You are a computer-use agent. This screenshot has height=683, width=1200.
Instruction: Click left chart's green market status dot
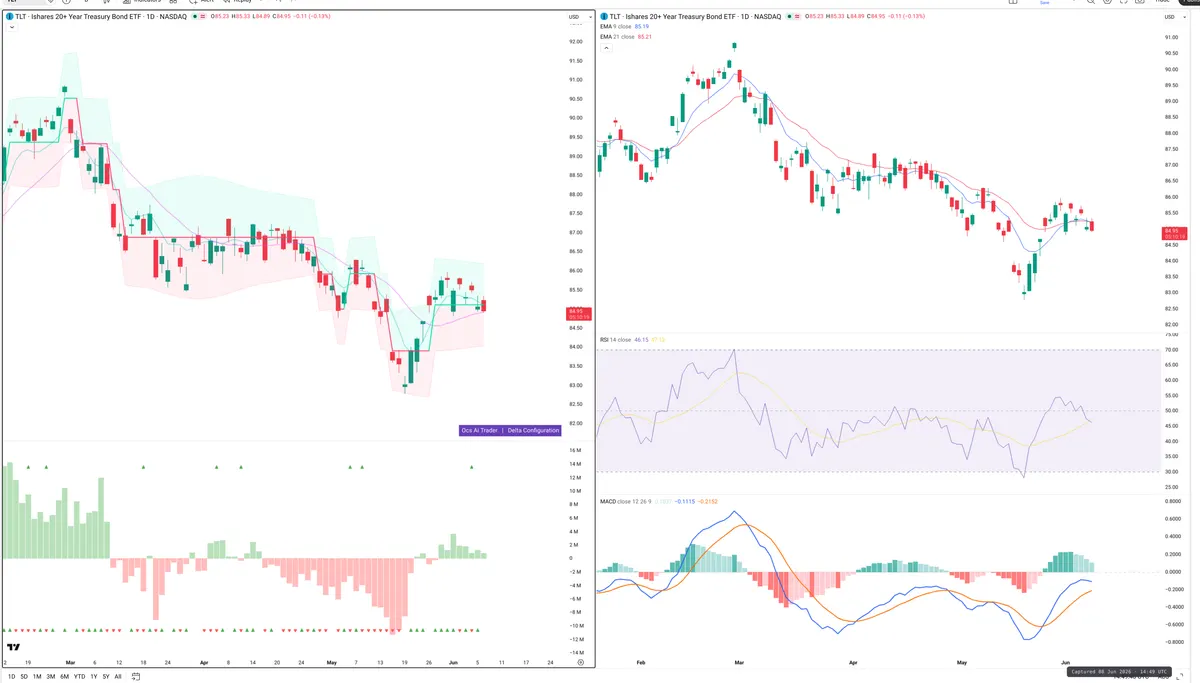pyautogui.click(x=195, y=17)
